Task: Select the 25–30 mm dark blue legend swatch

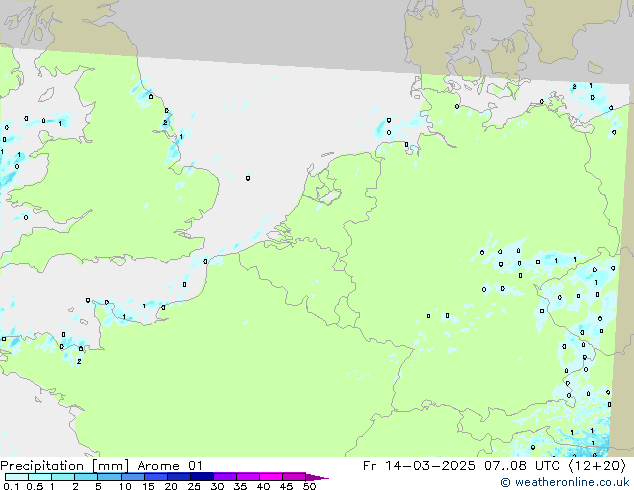Action: tap(202, 477)
